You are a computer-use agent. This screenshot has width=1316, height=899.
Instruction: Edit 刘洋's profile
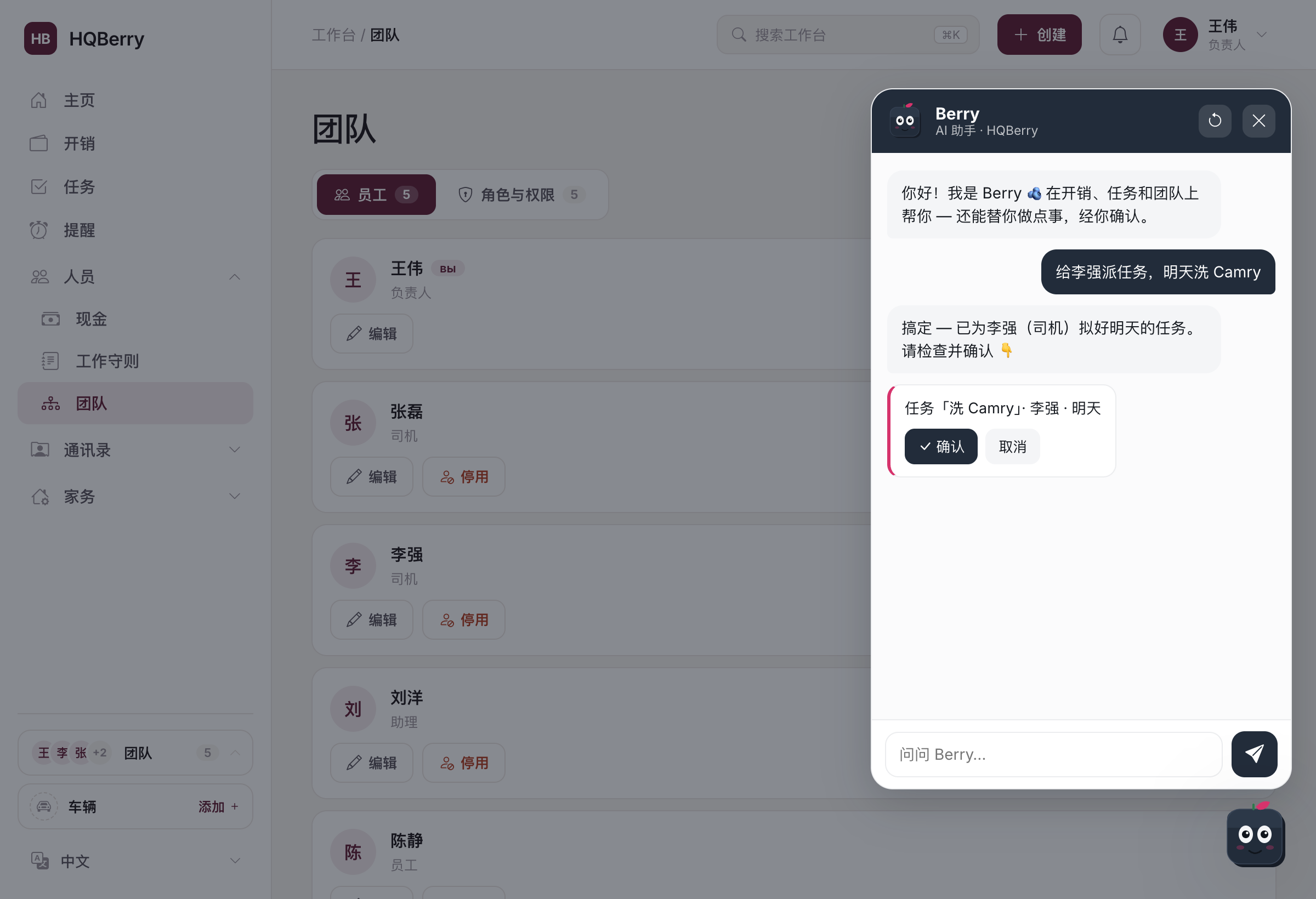pos(371,763)
